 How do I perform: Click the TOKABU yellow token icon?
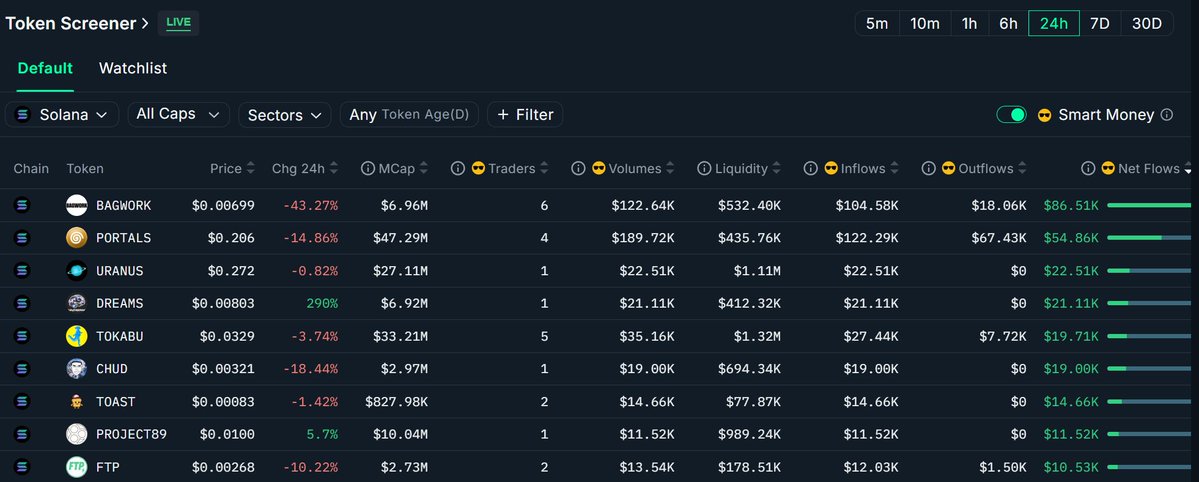(x=78, y=336)
